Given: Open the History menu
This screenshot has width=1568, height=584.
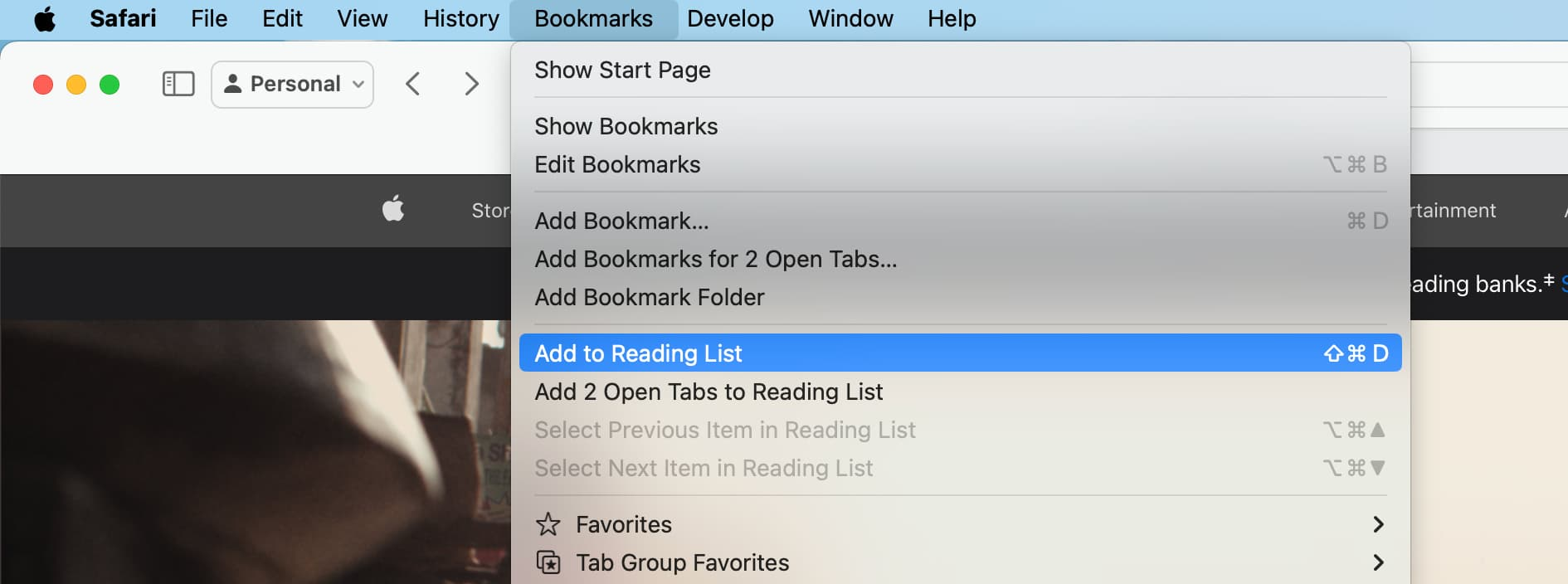Looking at the screenshot, I should click(x=461, y=18).
